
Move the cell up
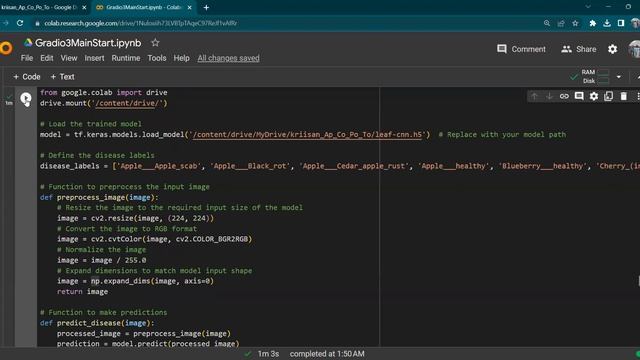(x=534, y=96)
